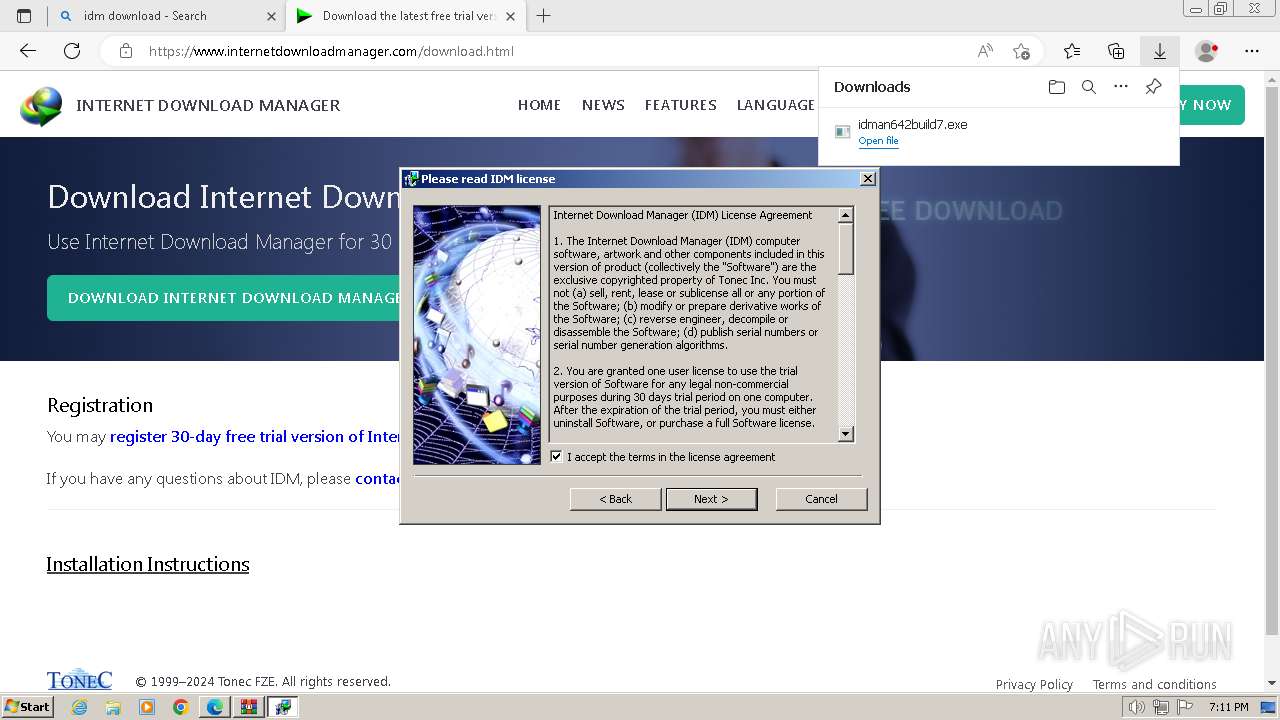
Task: Add this page to favorites
Action: (1021, 51)
